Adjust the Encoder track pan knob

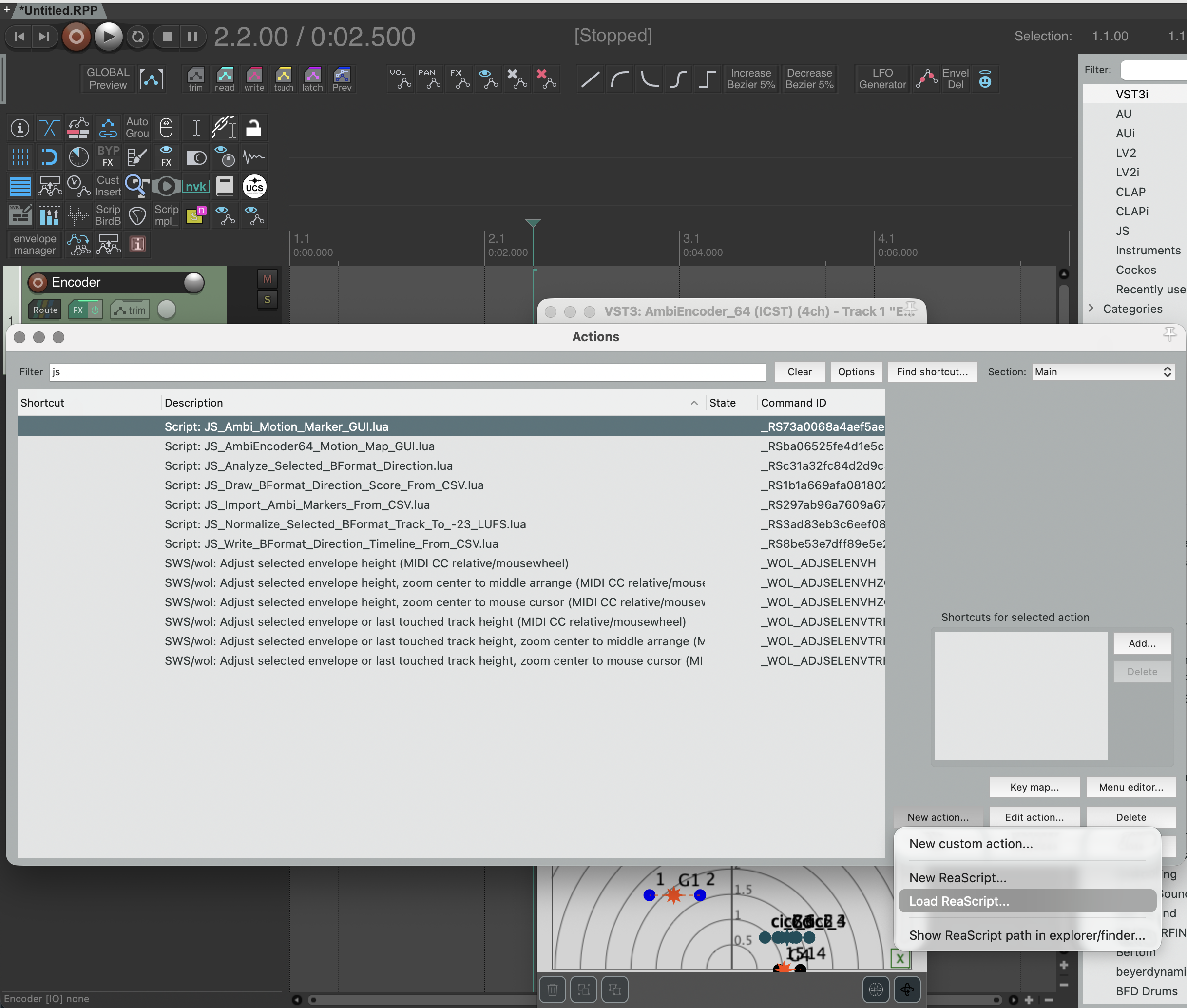tap(167, 310)
